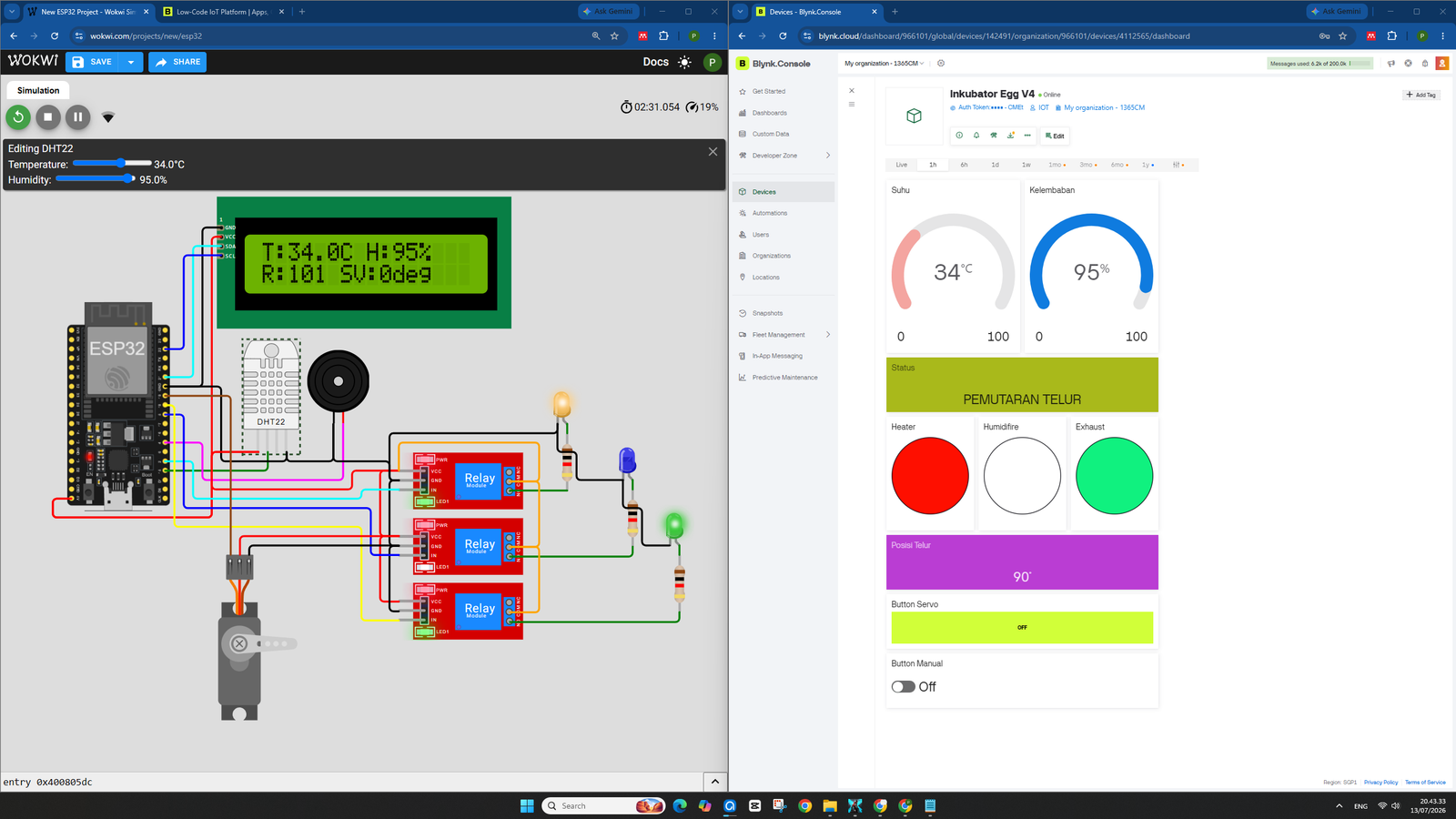
Task: Expand the Wokwi serial console panel
Action: click(715, 782)
